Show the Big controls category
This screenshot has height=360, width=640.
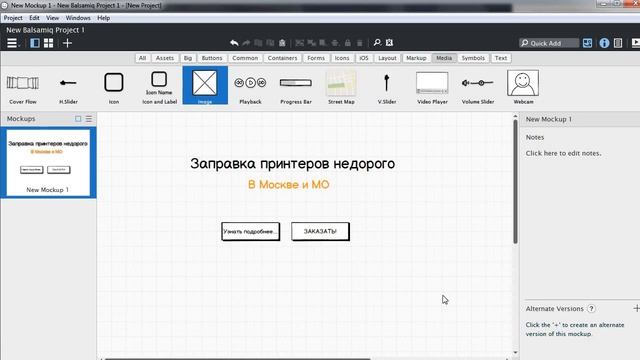188,58
